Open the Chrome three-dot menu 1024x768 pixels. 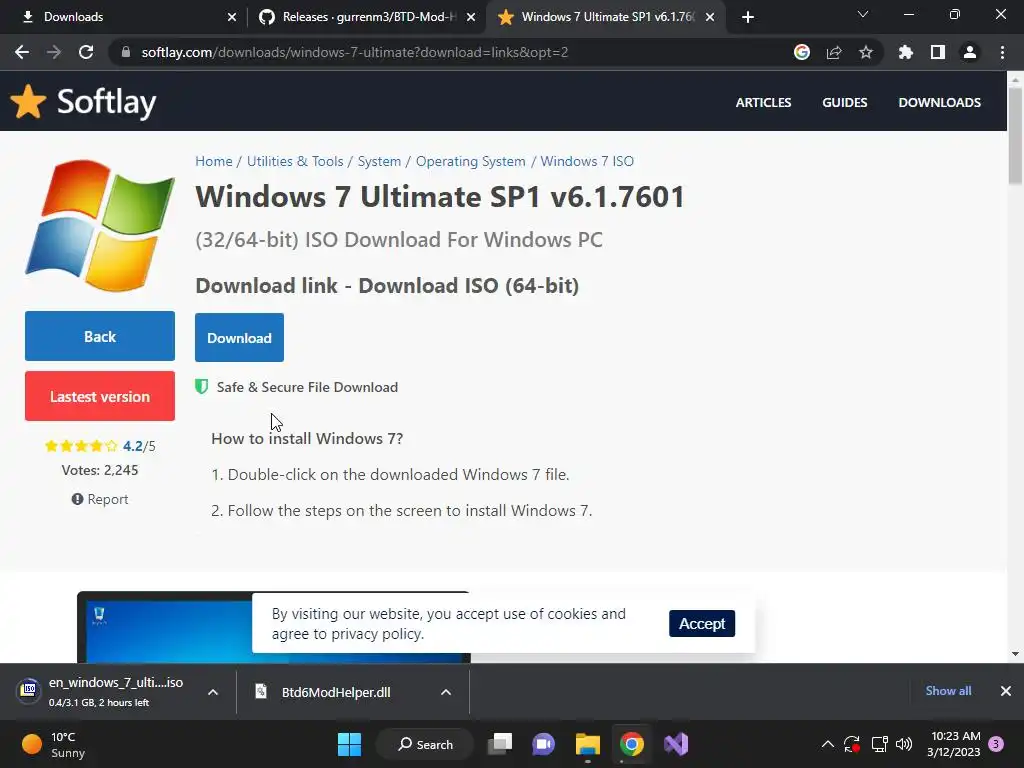tap(1002, 52)
